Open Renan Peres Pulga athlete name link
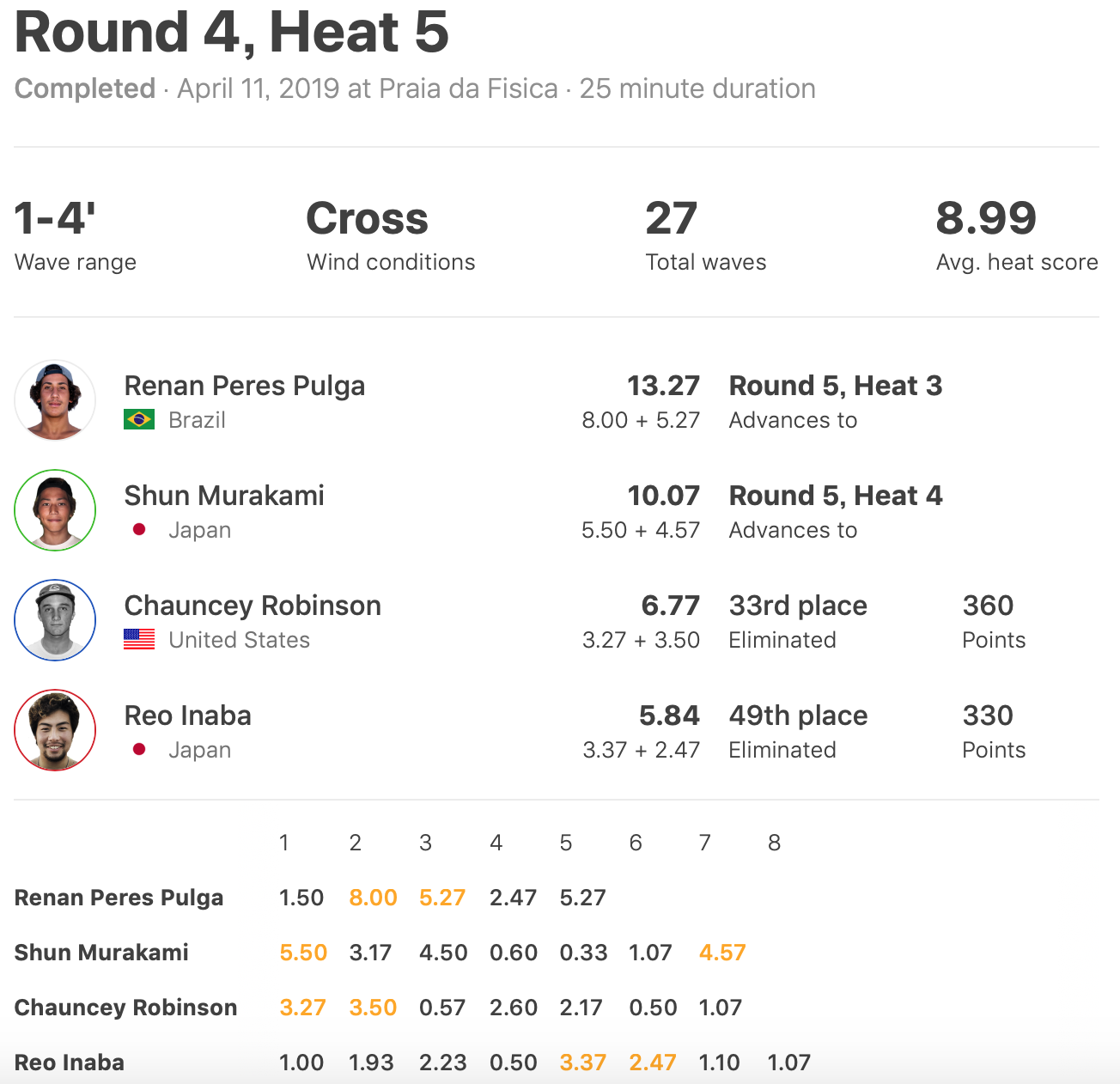The width and height of the screenshot is (1120, 1084). [245, 386]
